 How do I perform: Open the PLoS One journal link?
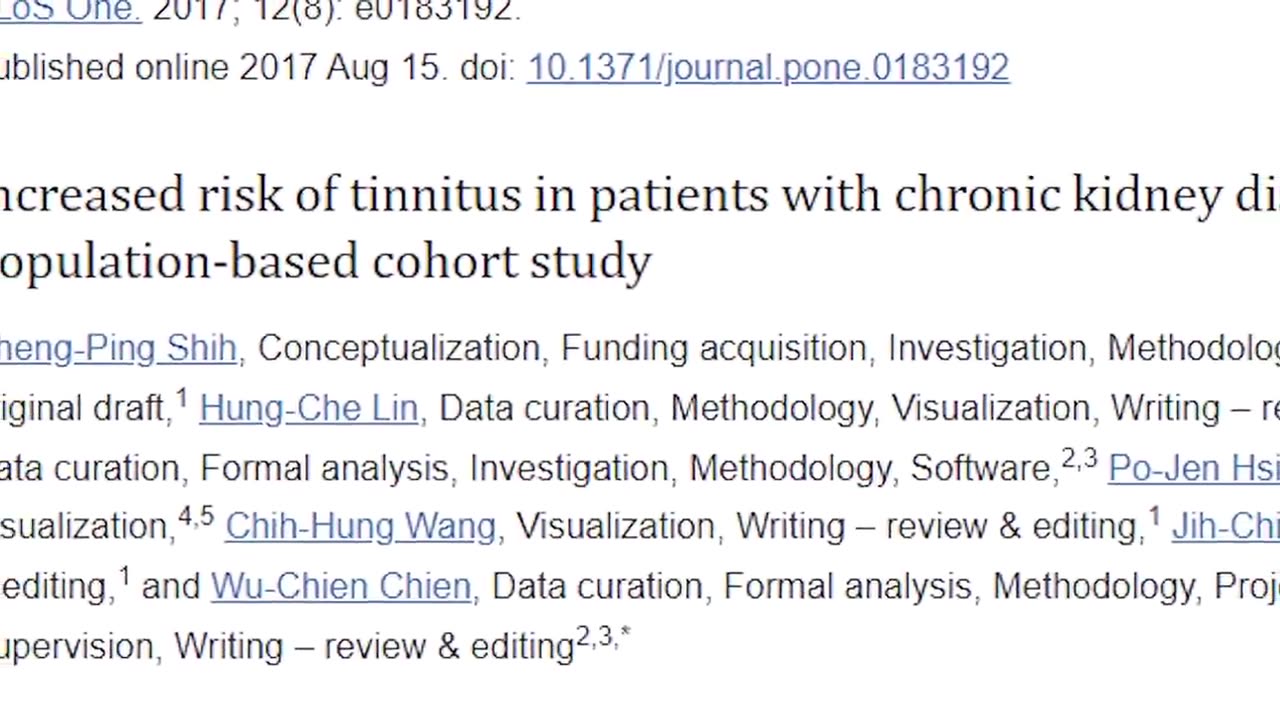68,11
